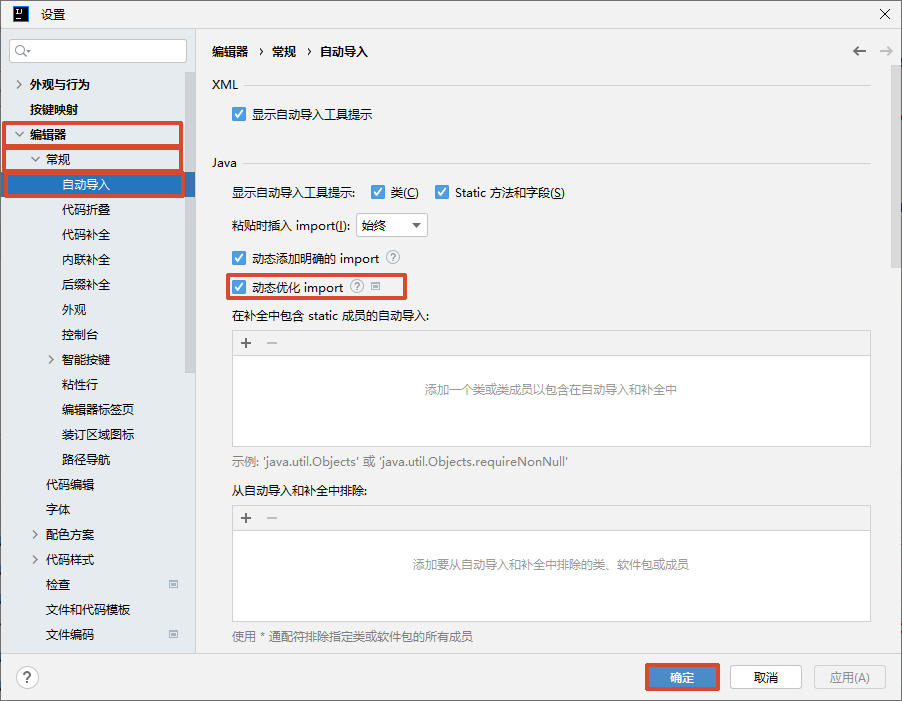Screen dimensions: 902x701
Task: Click the question mark help button at bottom left
Action: pyautogui.click(x=27, y=677)
